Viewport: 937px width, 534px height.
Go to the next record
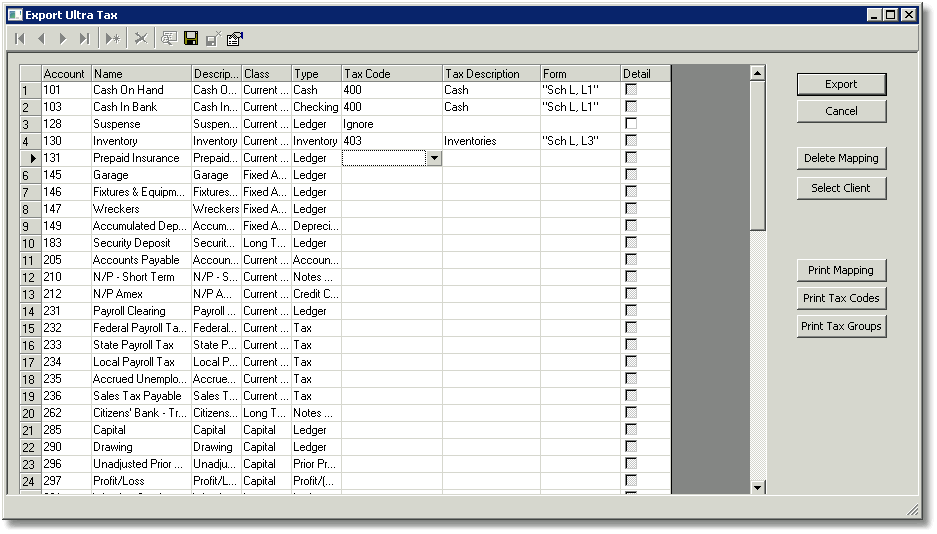tap(63, 39)
